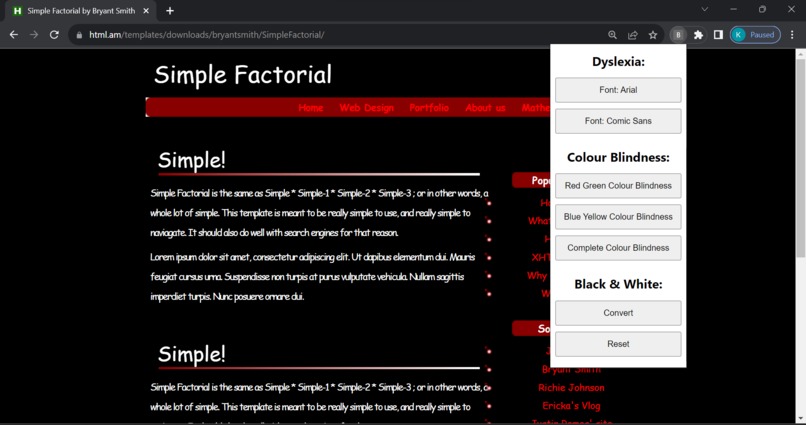Click the Simple Factorial site title
806x425 pixels.
click(243, 75)
